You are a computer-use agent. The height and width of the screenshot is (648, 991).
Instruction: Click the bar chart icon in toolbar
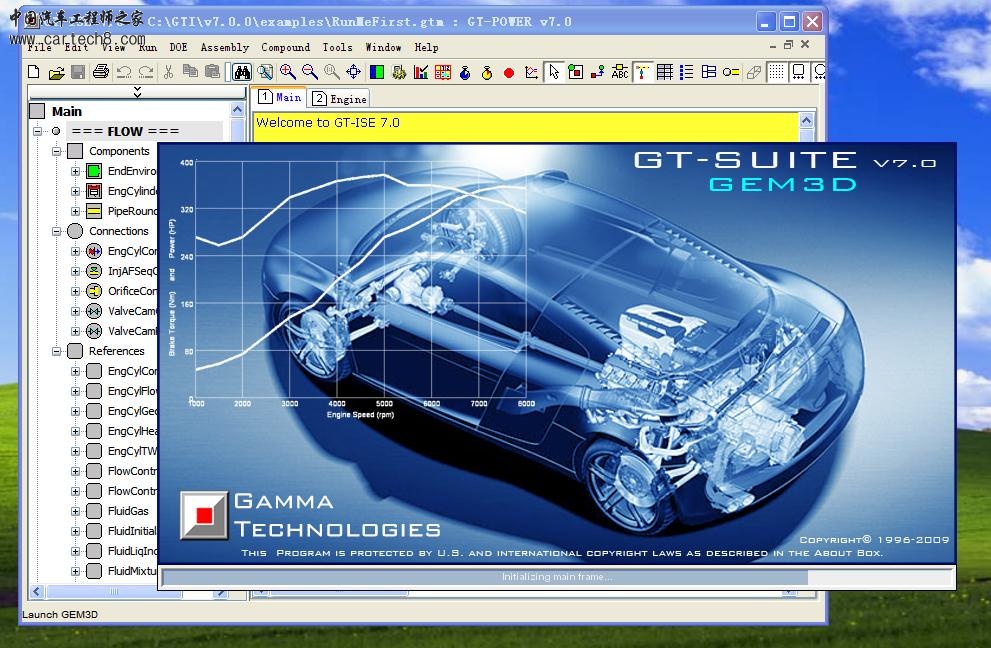[x=421, y=72]
